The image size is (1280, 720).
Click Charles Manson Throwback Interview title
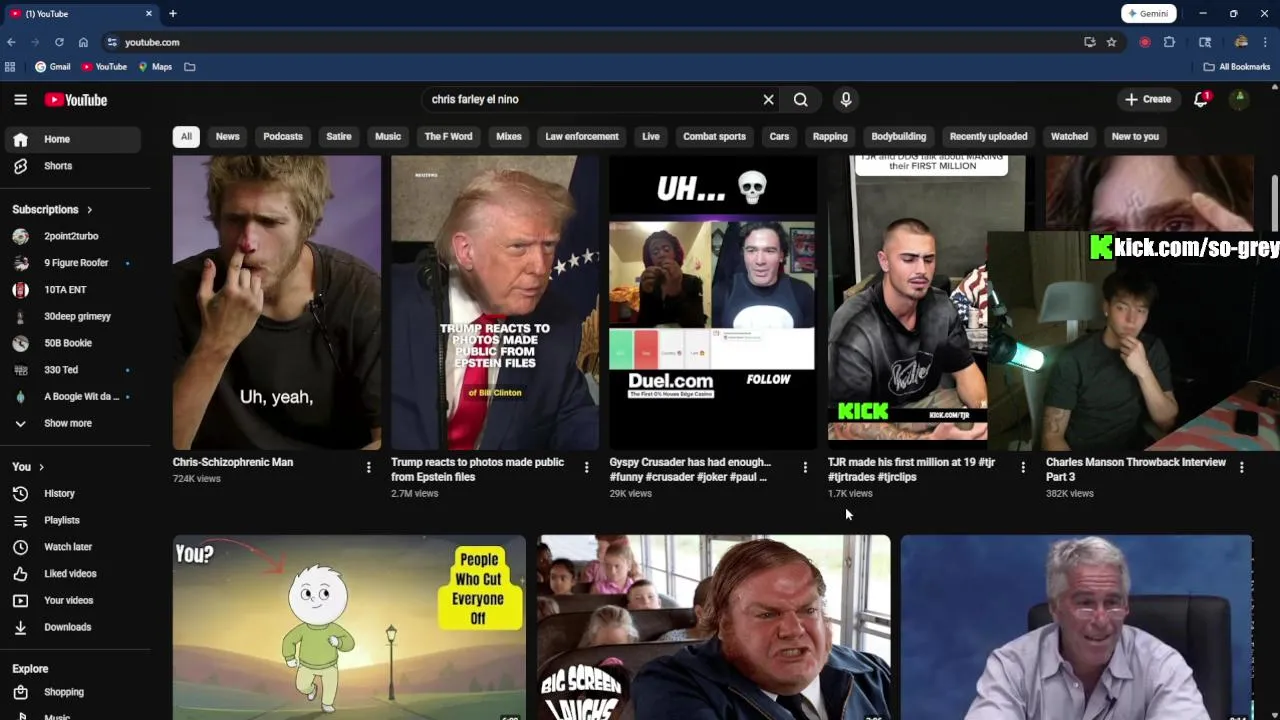click(x=1136, y=469)
